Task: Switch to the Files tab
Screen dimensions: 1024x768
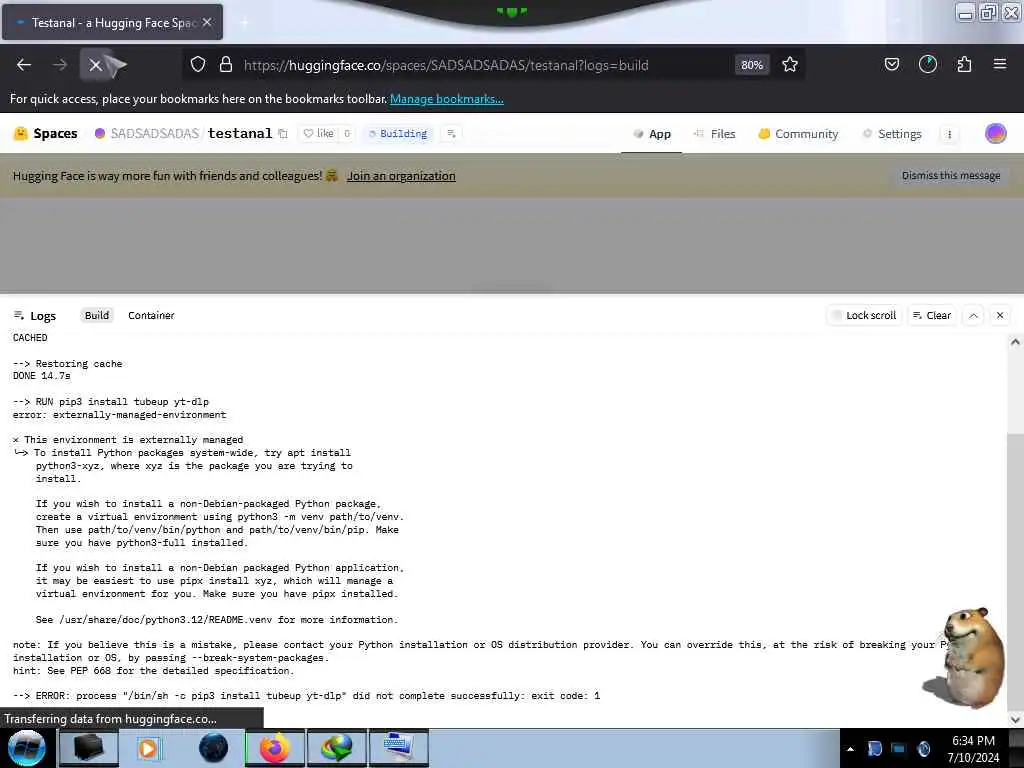Action: (x=714, y=134)
